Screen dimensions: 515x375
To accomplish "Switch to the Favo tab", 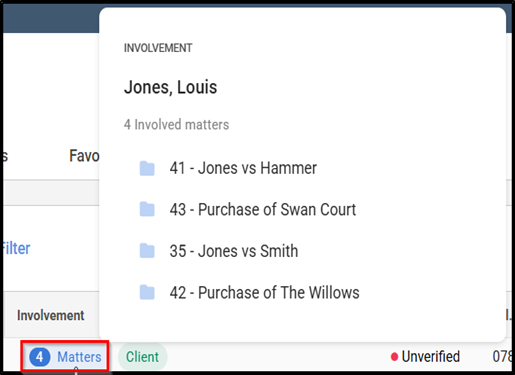I will [84, 156].
